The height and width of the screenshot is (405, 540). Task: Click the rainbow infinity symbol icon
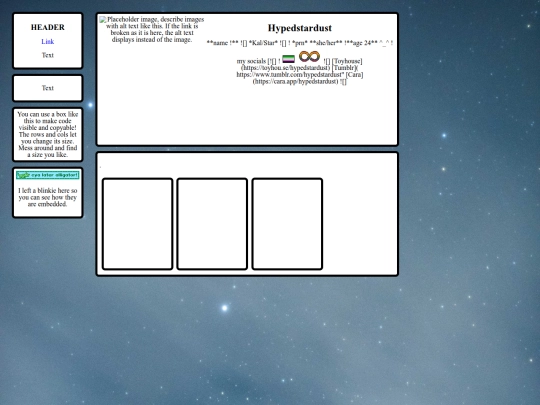pos(309,56)
